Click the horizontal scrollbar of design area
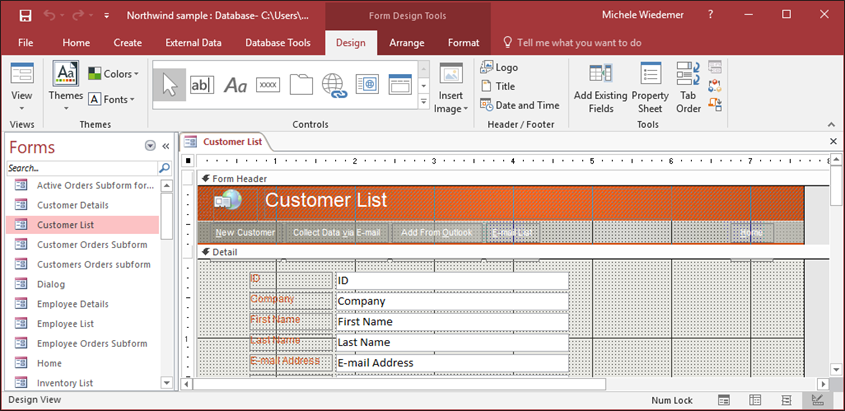 pyautogui.click(x=399, y=384)
